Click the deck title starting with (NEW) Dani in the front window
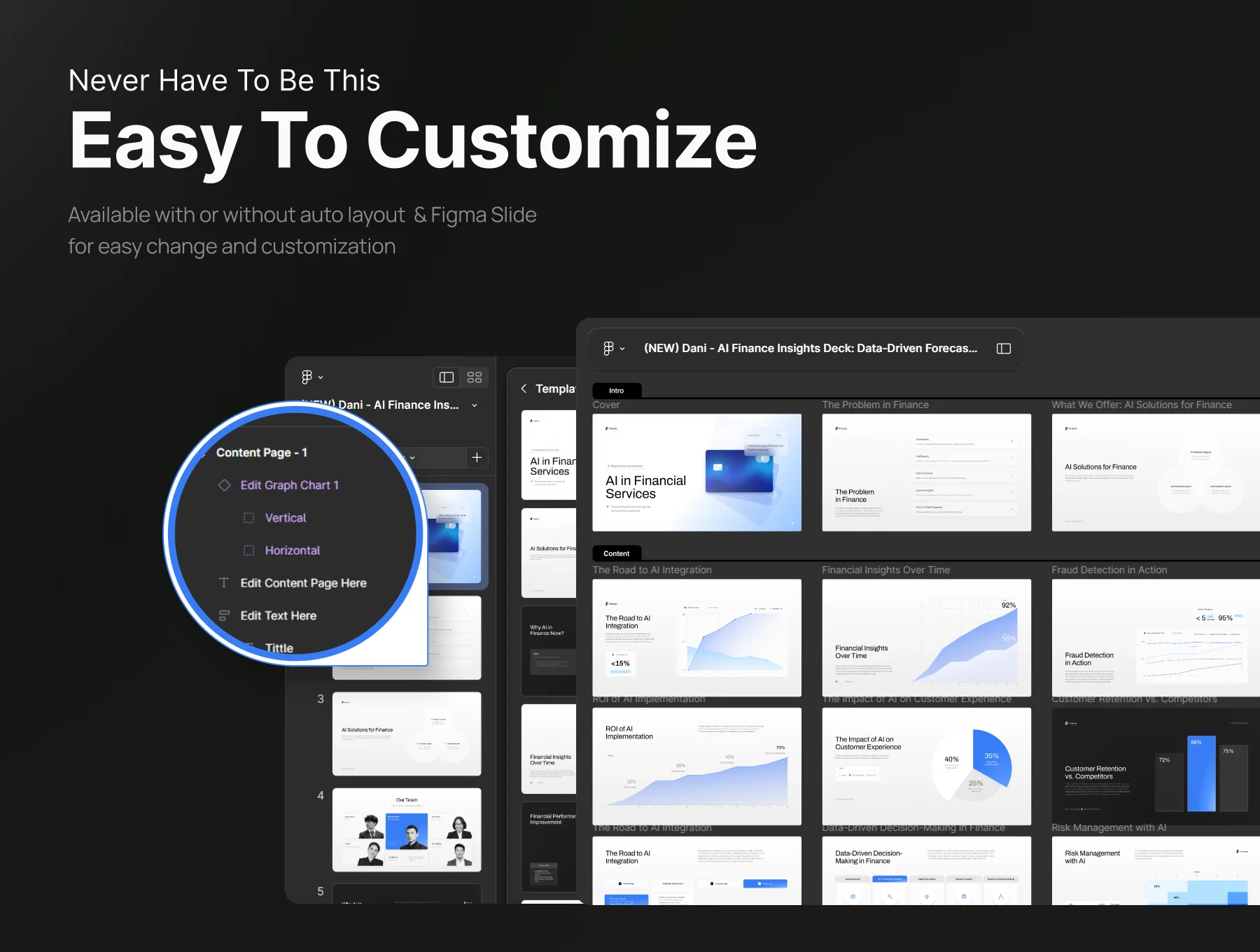 [811, 349]
